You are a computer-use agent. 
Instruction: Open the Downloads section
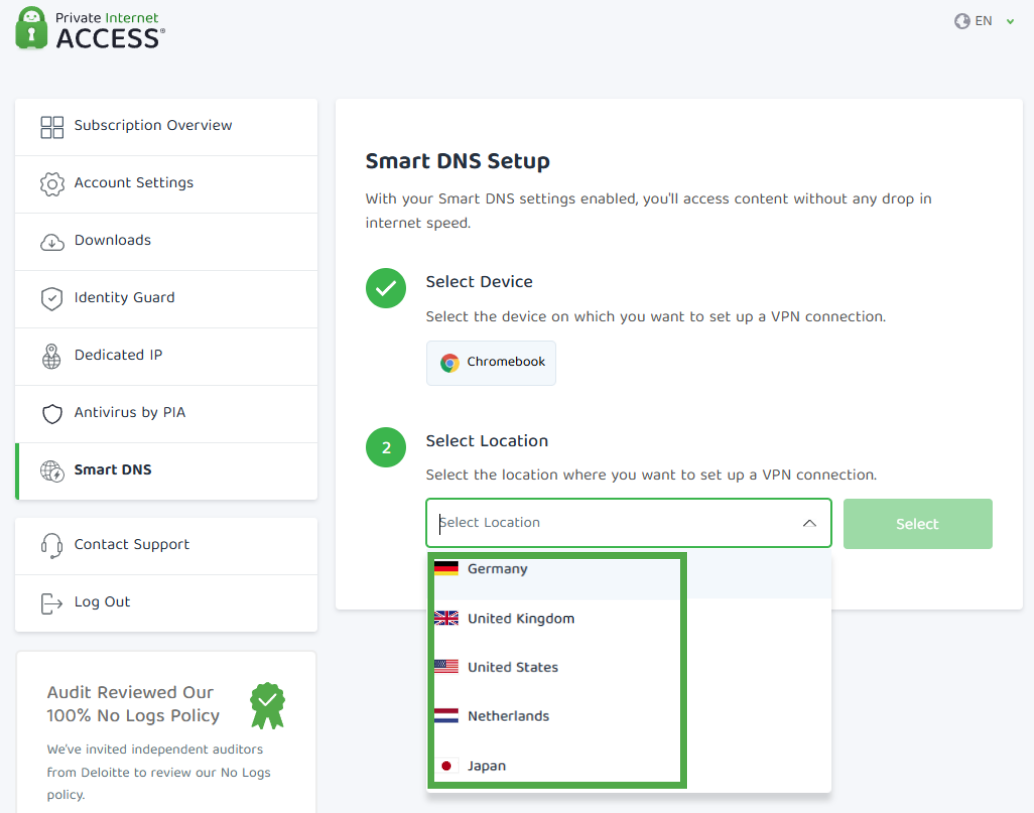tap(166, 241)
